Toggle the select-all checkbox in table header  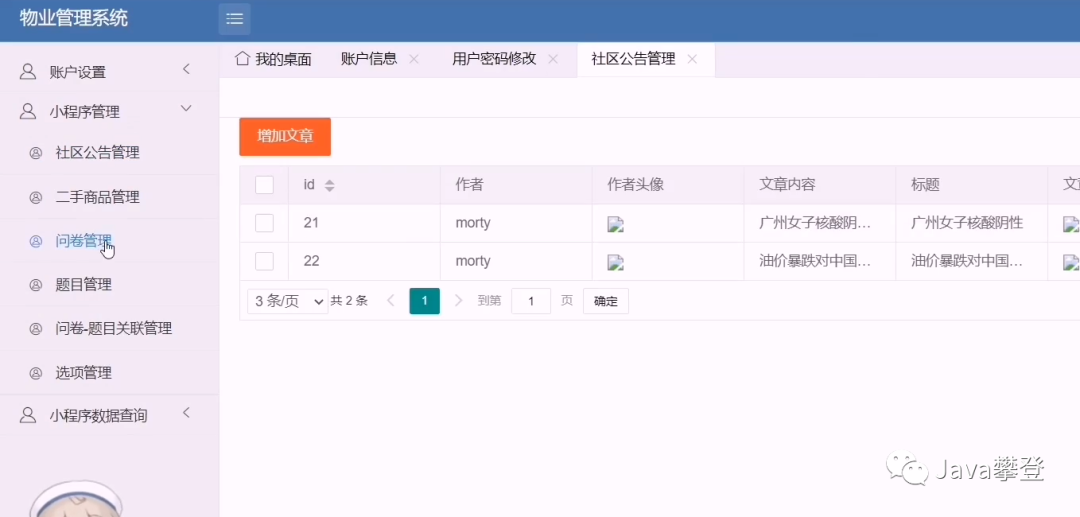tap(264, 184)
